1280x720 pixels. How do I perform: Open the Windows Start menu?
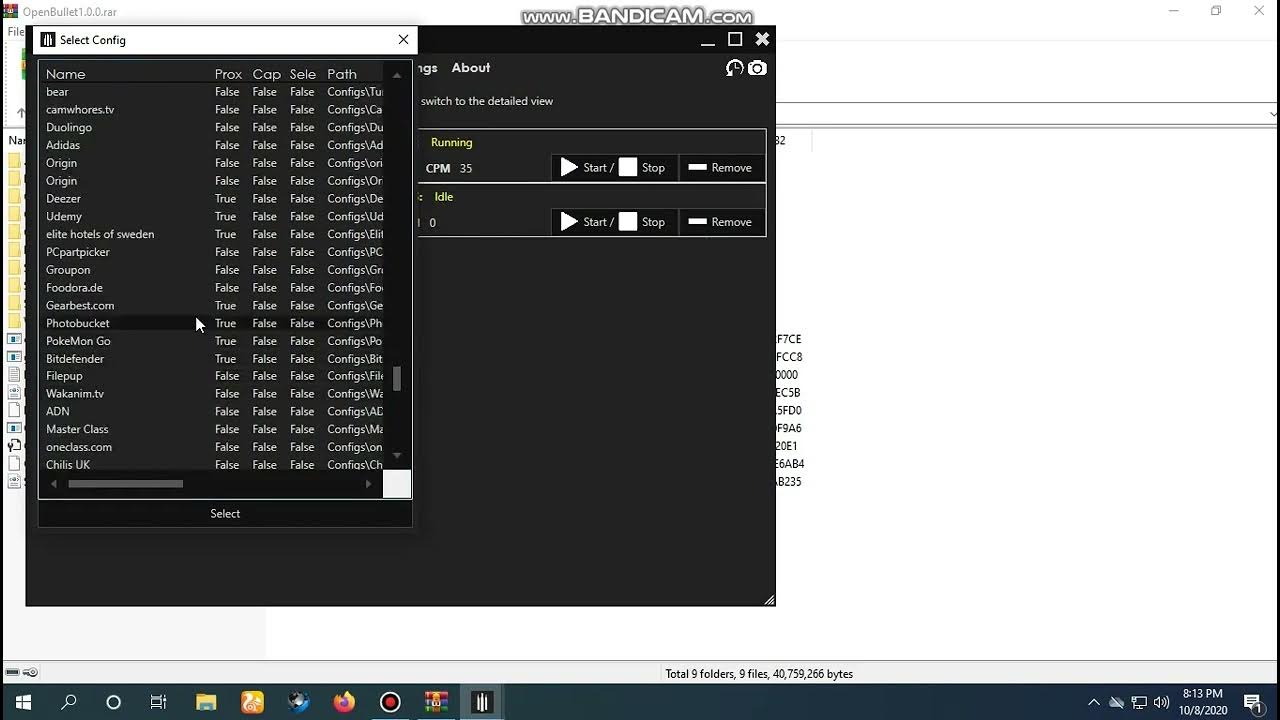pyautogui.click(x=23, y=702)
